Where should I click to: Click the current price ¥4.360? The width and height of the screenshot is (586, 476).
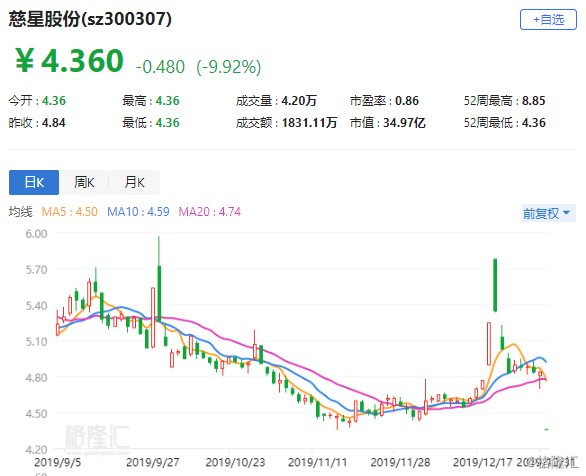(69, 61)
